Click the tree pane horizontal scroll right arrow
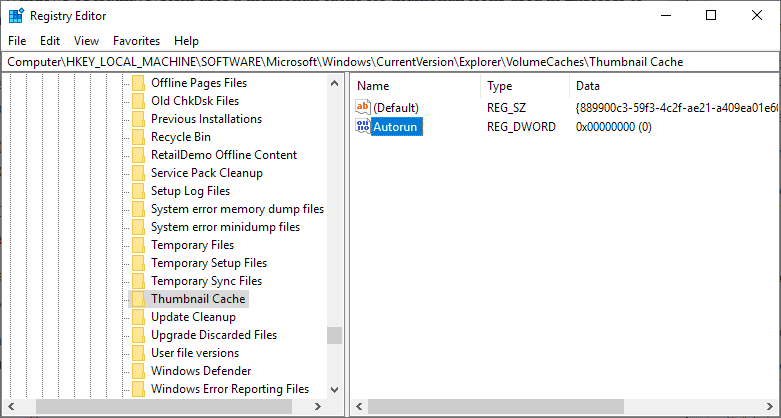 [318, 407]
